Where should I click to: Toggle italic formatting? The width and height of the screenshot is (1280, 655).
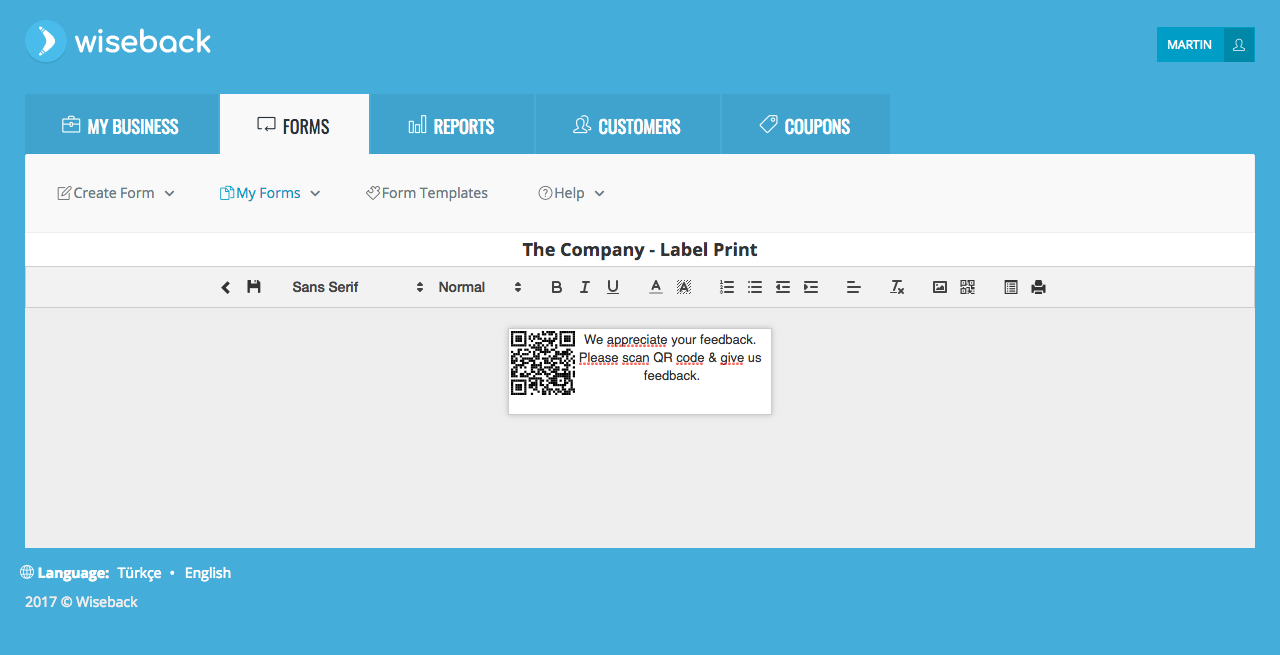pos(585,287)
